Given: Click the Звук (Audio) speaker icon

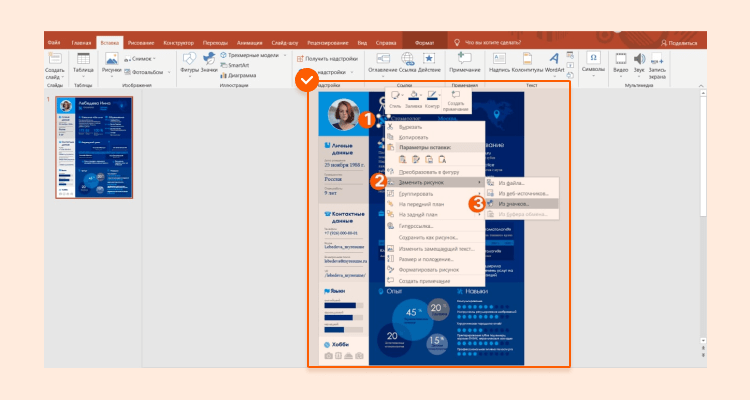Looking at the screenshot, I should (x=640, y=58).
